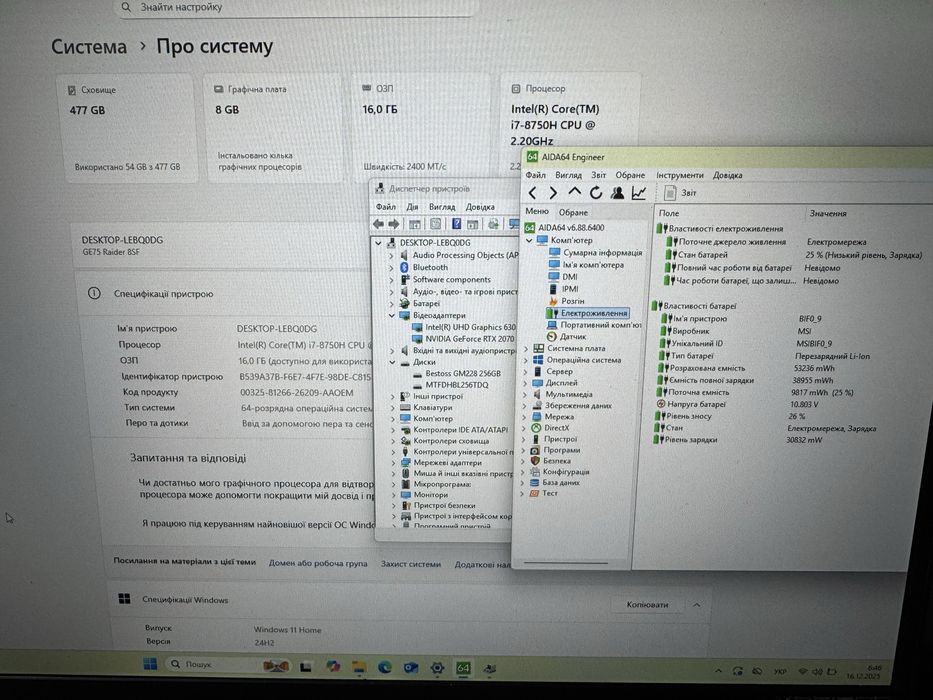Click Device Manager help question icon
The height and width of the screenshot is (700, 933).
click(456, 224)
